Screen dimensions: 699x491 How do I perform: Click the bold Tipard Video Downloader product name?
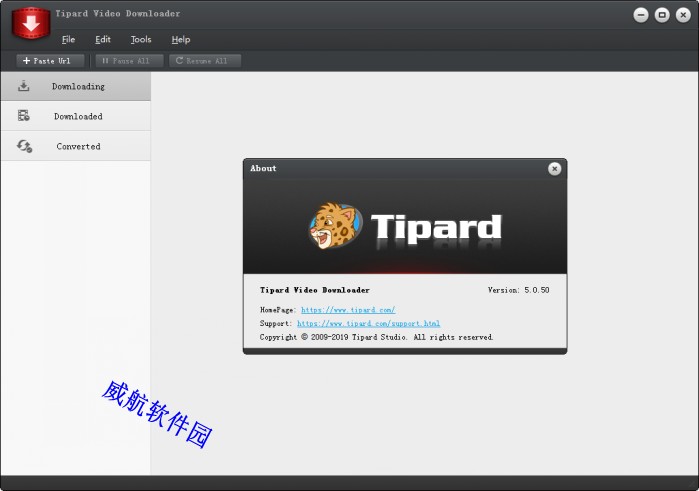[x=315, y=290]
